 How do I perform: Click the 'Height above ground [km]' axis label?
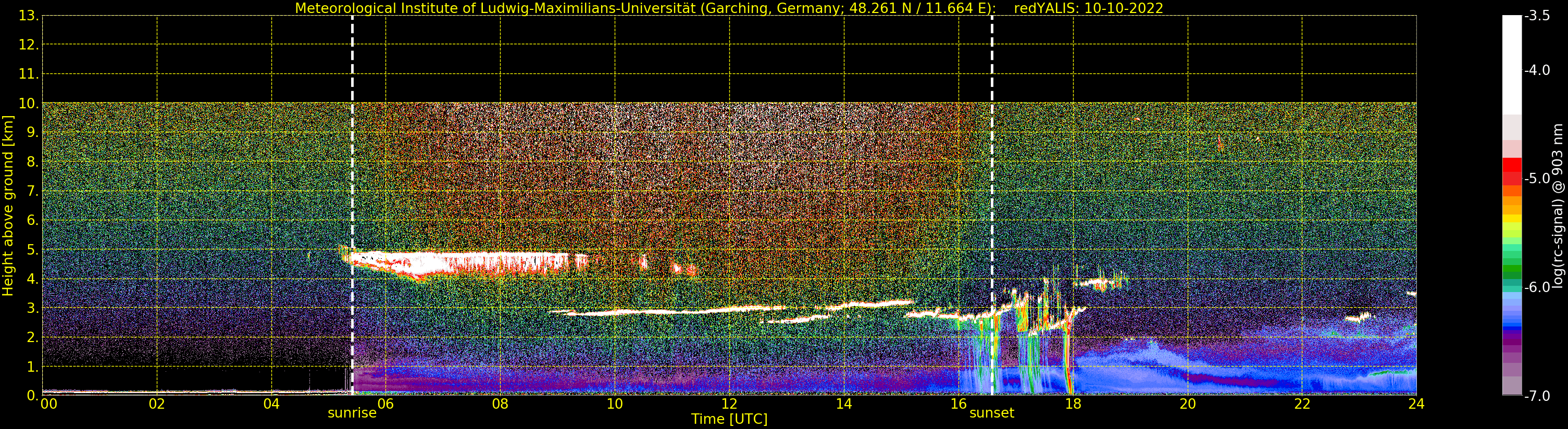[x=7, y=206]
